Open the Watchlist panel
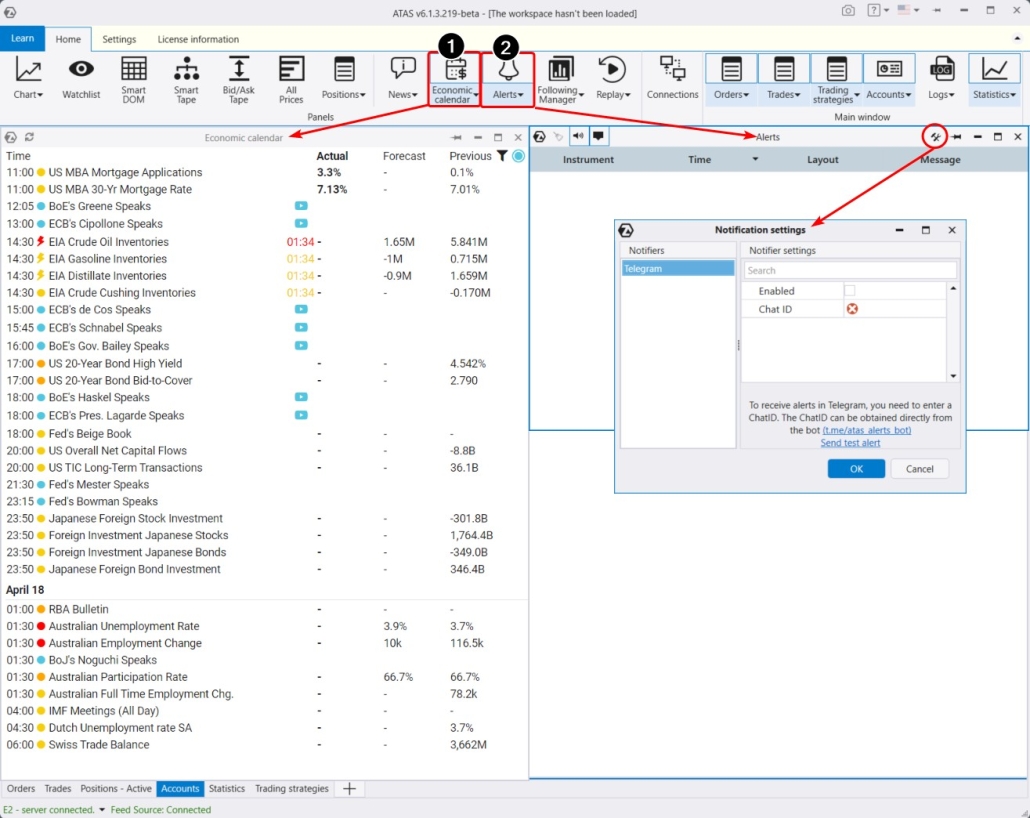This screenshot has width=1030, height=818. click(81, 78)
